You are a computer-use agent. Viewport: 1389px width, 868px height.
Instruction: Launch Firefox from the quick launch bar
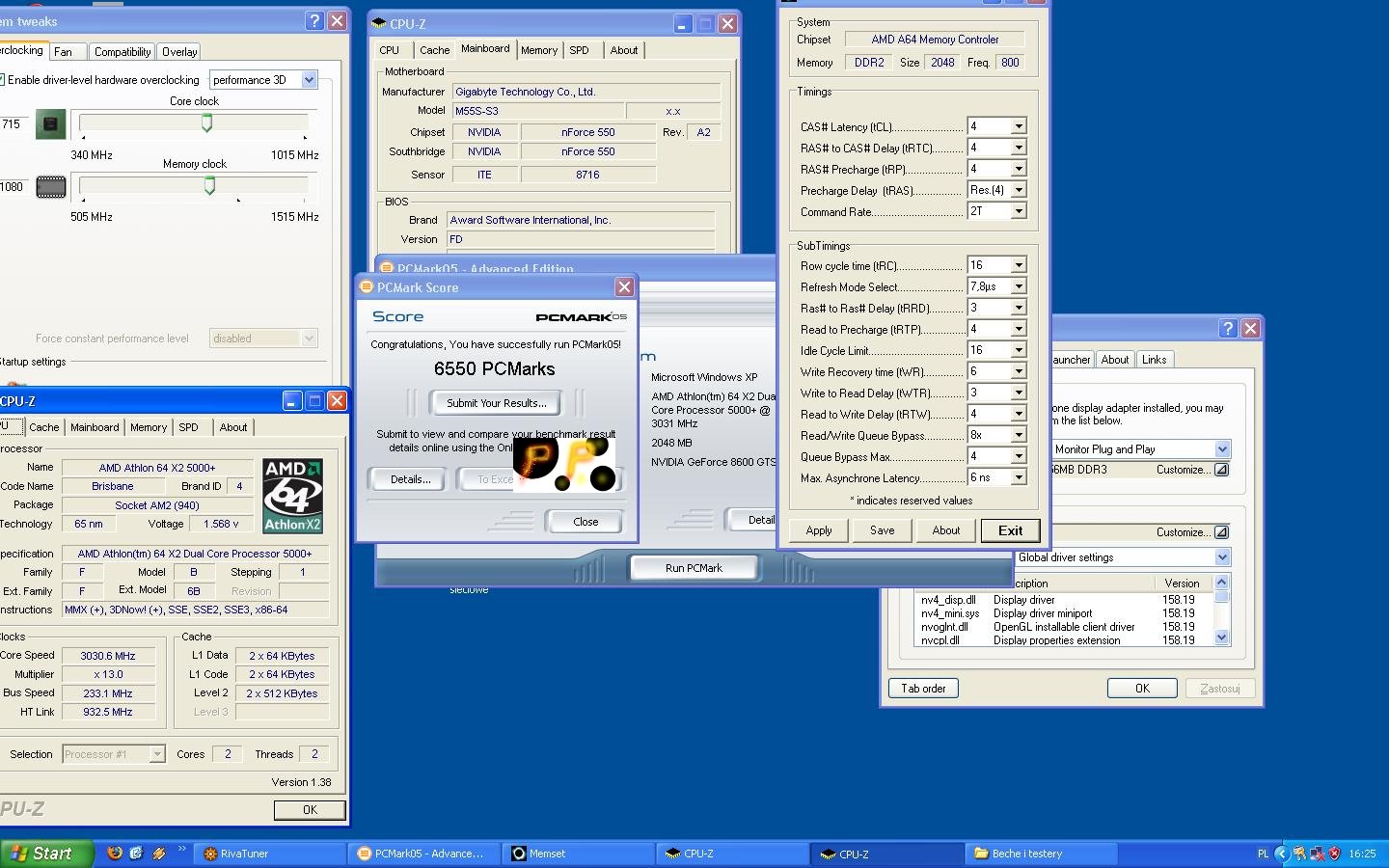(115, 853)
